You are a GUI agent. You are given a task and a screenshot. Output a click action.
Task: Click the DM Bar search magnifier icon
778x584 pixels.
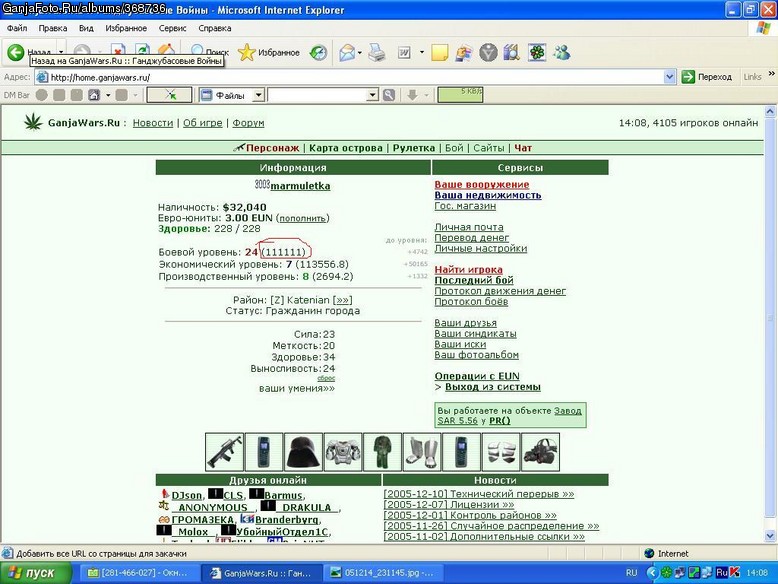tap(389, 95)
